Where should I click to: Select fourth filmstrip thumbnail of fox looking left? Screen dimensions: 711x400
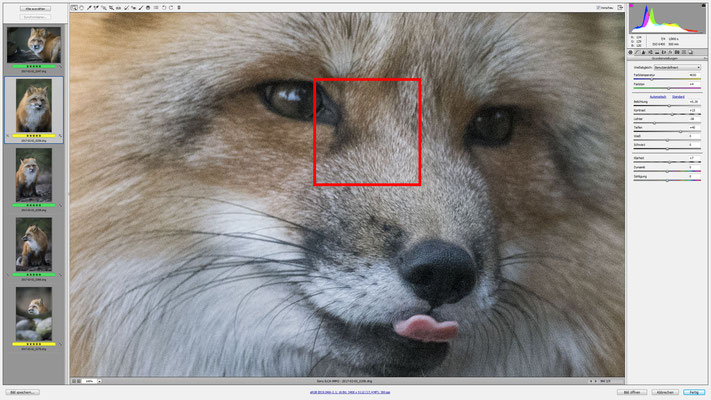pyautogui.click(x=34, y=244)
